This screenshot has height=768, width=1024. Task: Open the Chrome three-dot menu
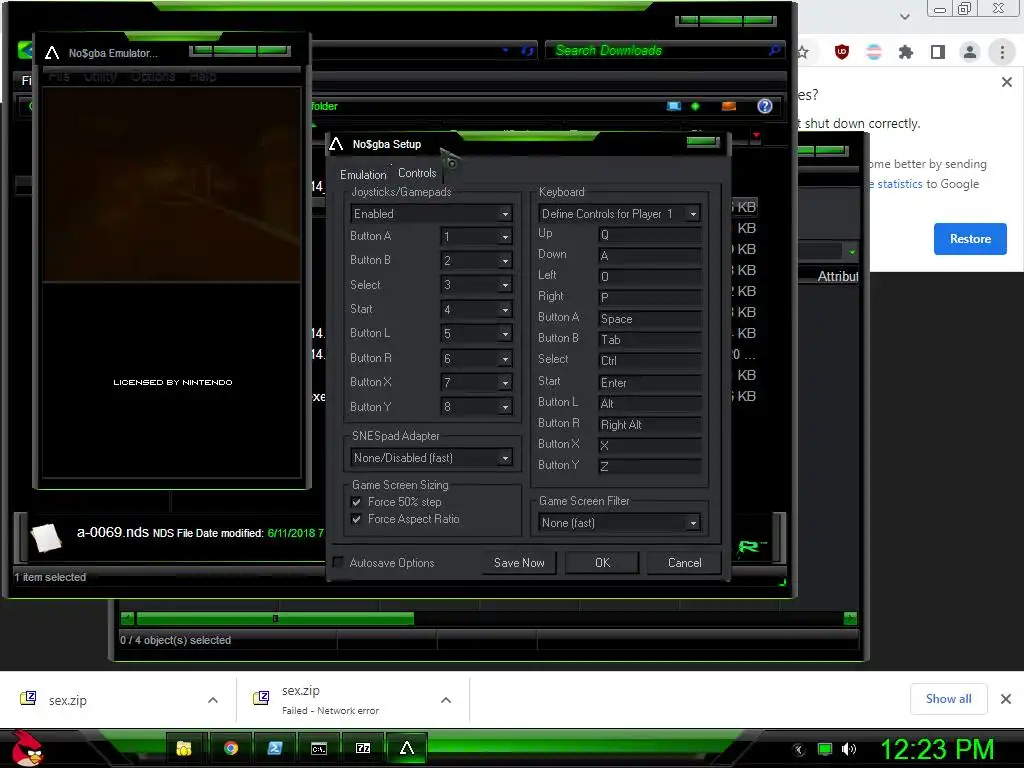[1002, 52]
